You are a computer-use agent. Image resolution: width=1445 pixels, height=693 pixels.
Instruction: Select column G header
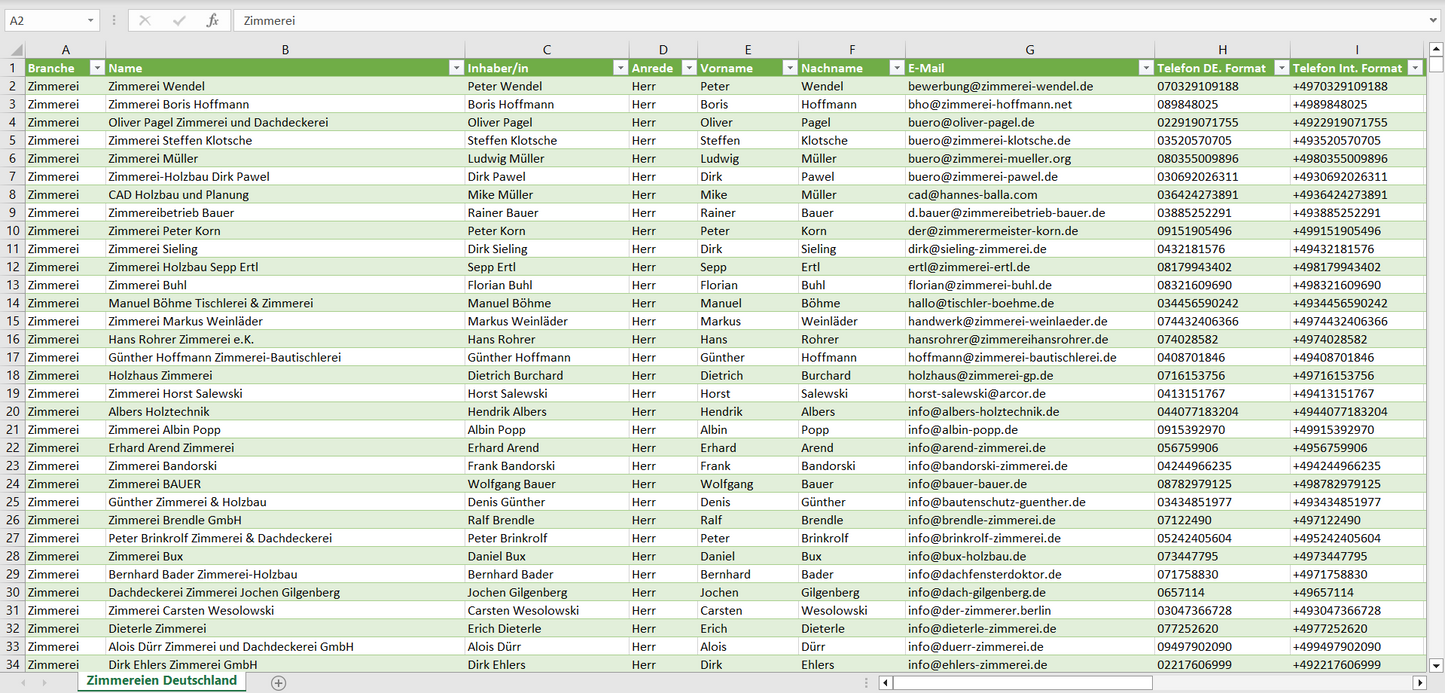[1029, 50]
